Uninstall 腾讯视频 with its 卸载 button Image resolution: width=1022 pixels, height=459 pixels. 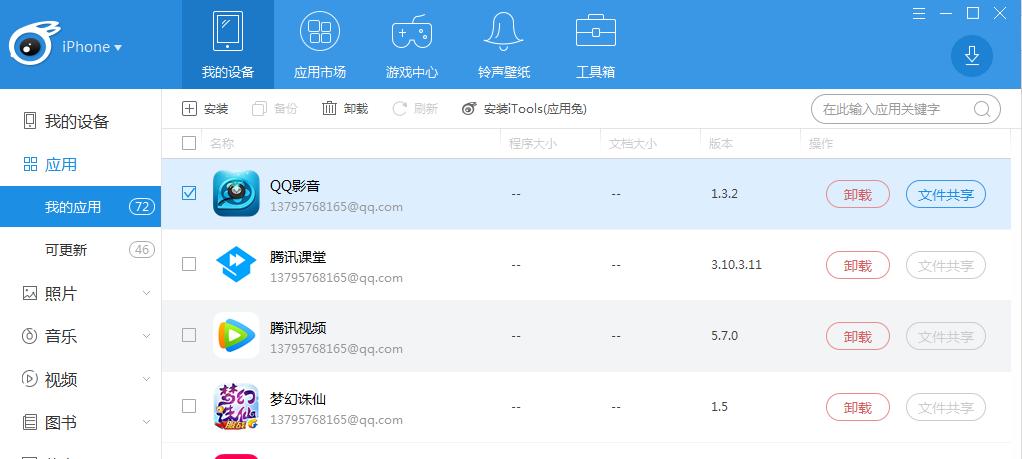pyautogui.click(x=858, y=336)
